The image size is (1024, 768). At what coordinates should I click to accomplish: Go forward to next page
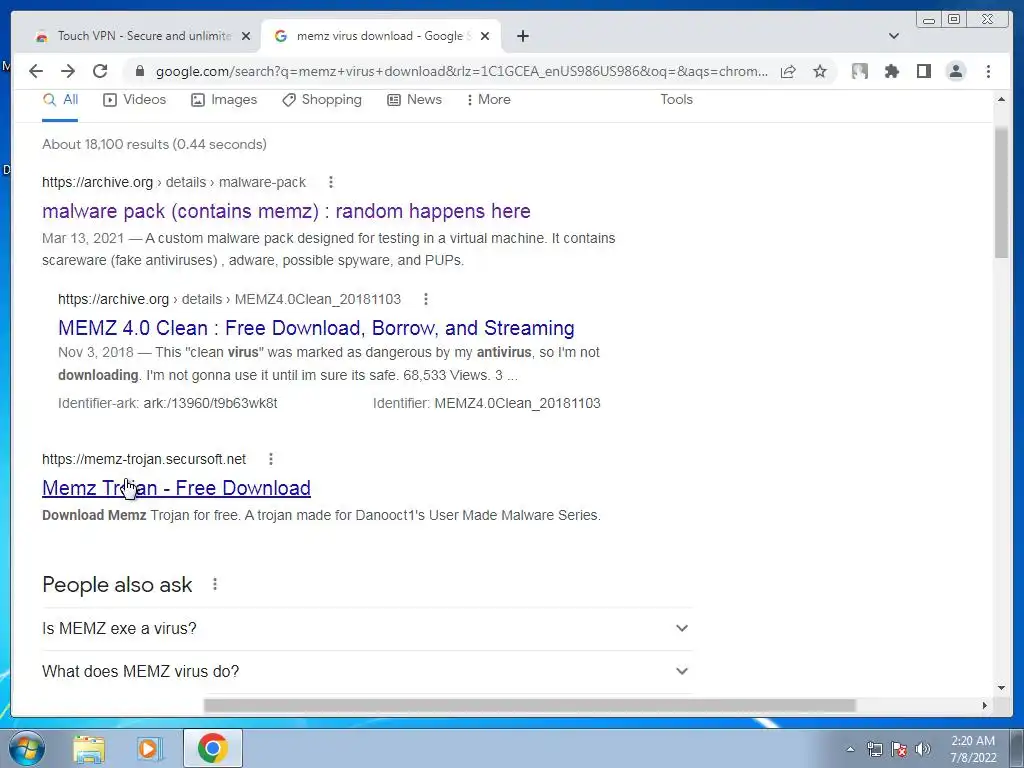click(68, 71)
